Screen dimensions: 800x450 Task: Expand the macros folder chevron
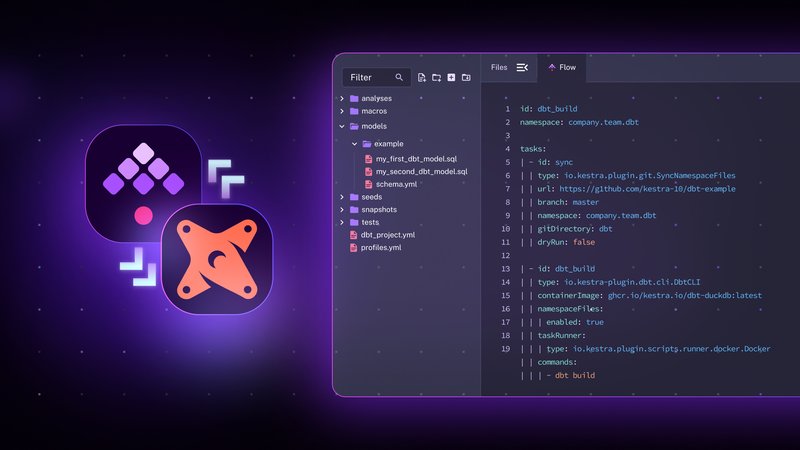[x=342, y=111]
